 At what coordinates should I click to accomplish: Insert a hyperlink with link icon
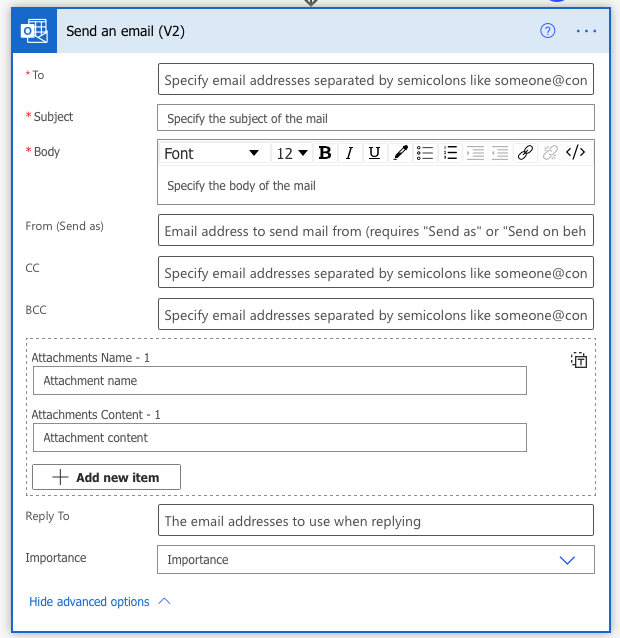(x=525, y=153)
